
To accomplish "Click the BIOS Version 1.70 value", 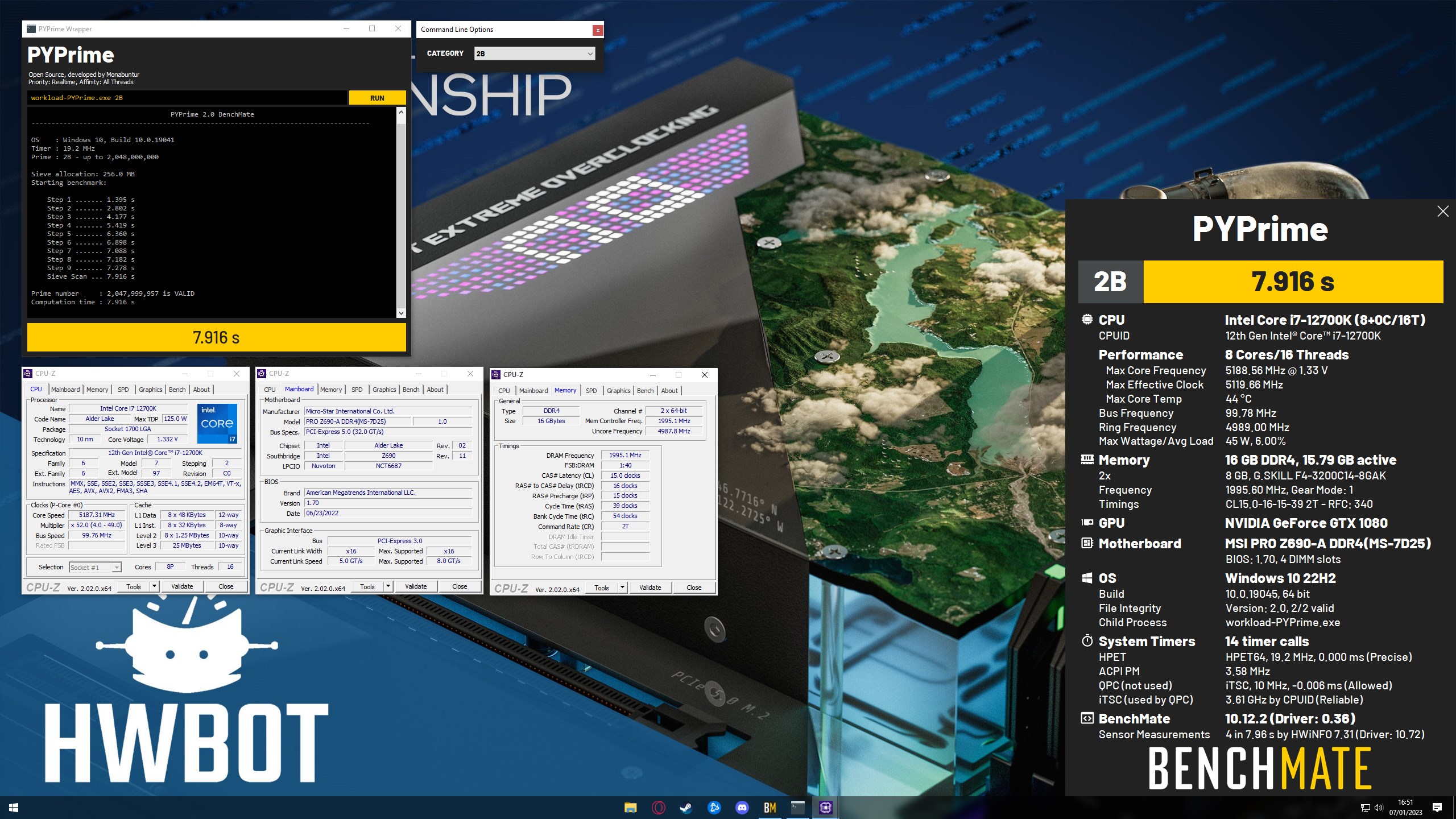I will tap(388, 503).
